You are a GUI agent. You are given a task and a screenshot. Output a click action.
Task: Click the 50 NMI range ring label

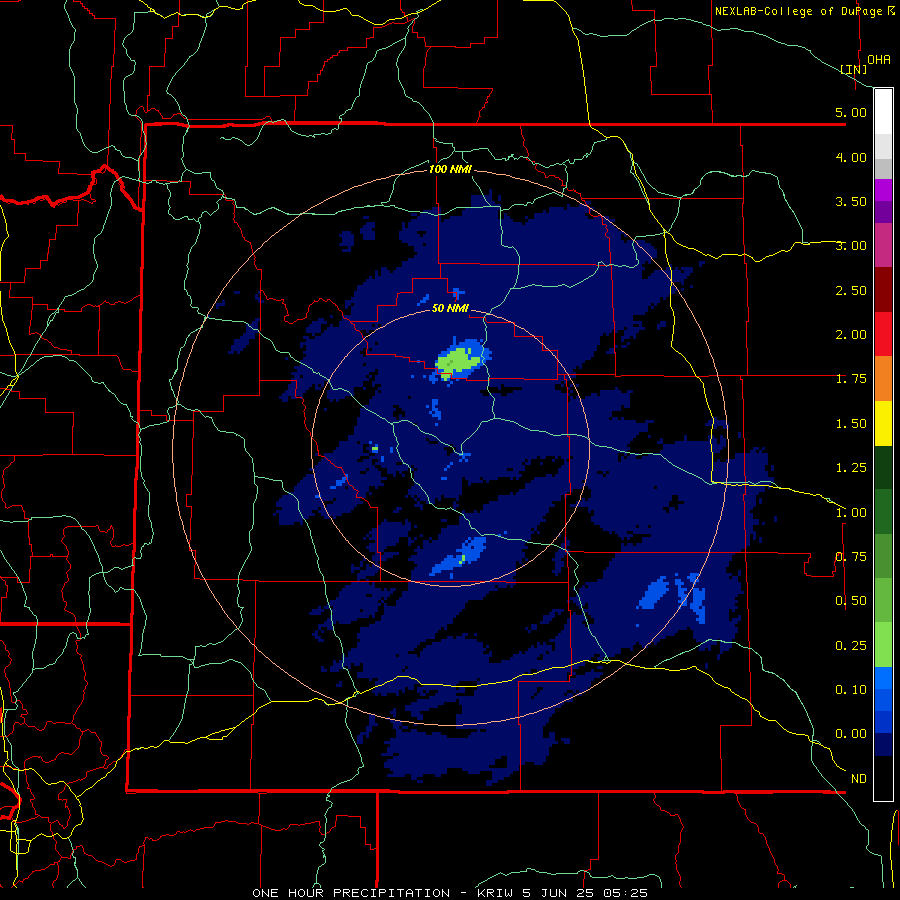click(450, 308)
